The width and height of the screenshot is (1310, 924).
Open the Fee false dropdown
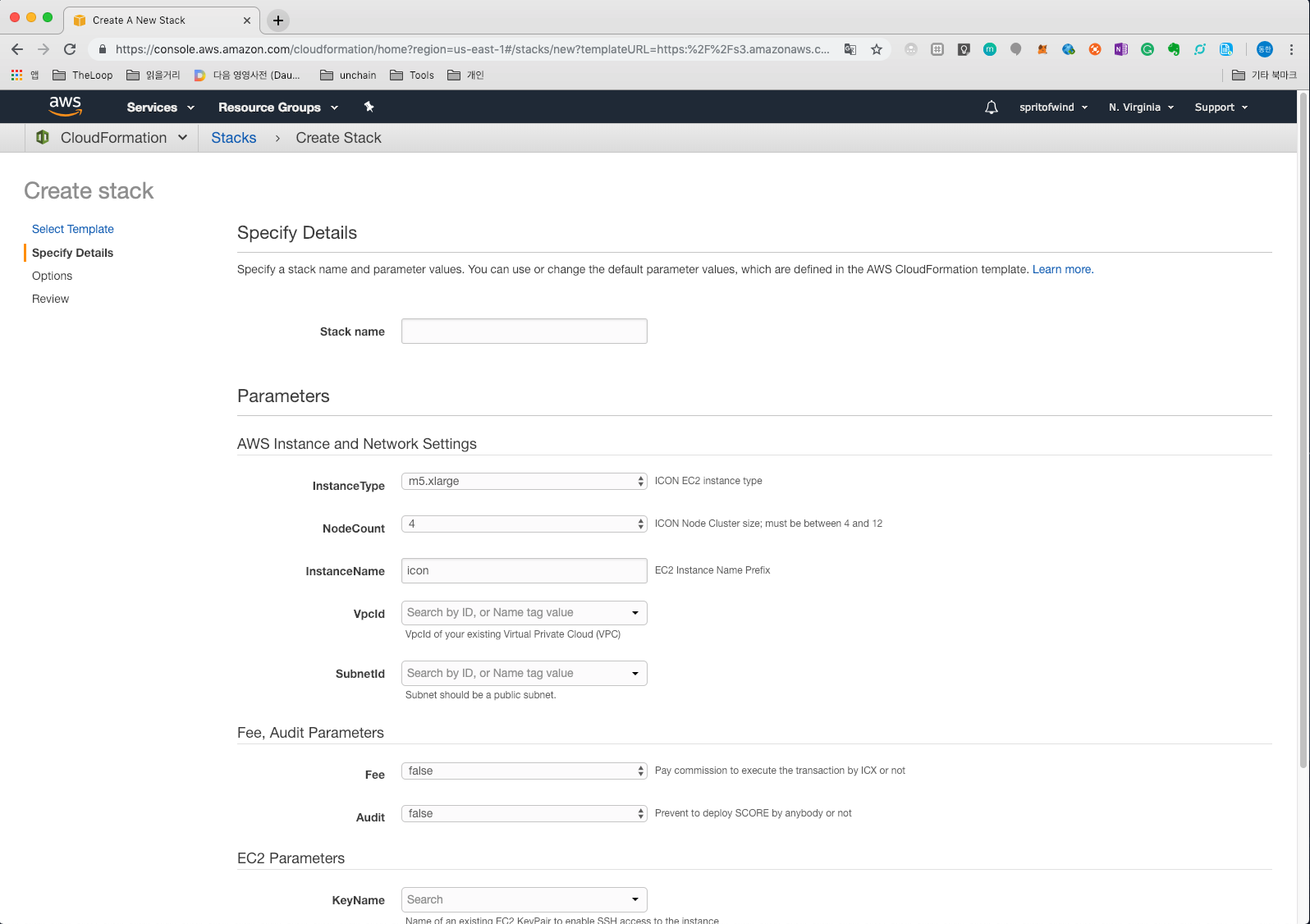coord(524,771)
